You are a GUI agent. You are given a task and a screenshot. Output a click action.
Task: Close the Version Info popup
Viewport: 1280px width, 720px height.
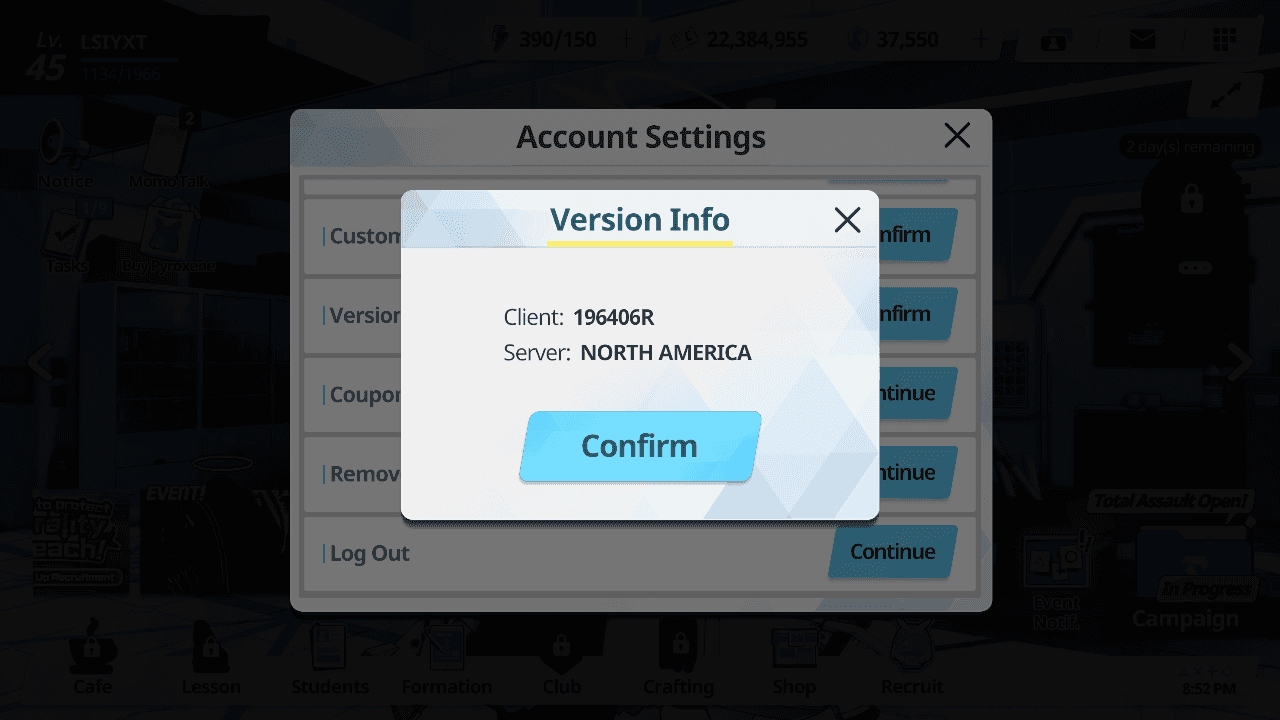847,220
